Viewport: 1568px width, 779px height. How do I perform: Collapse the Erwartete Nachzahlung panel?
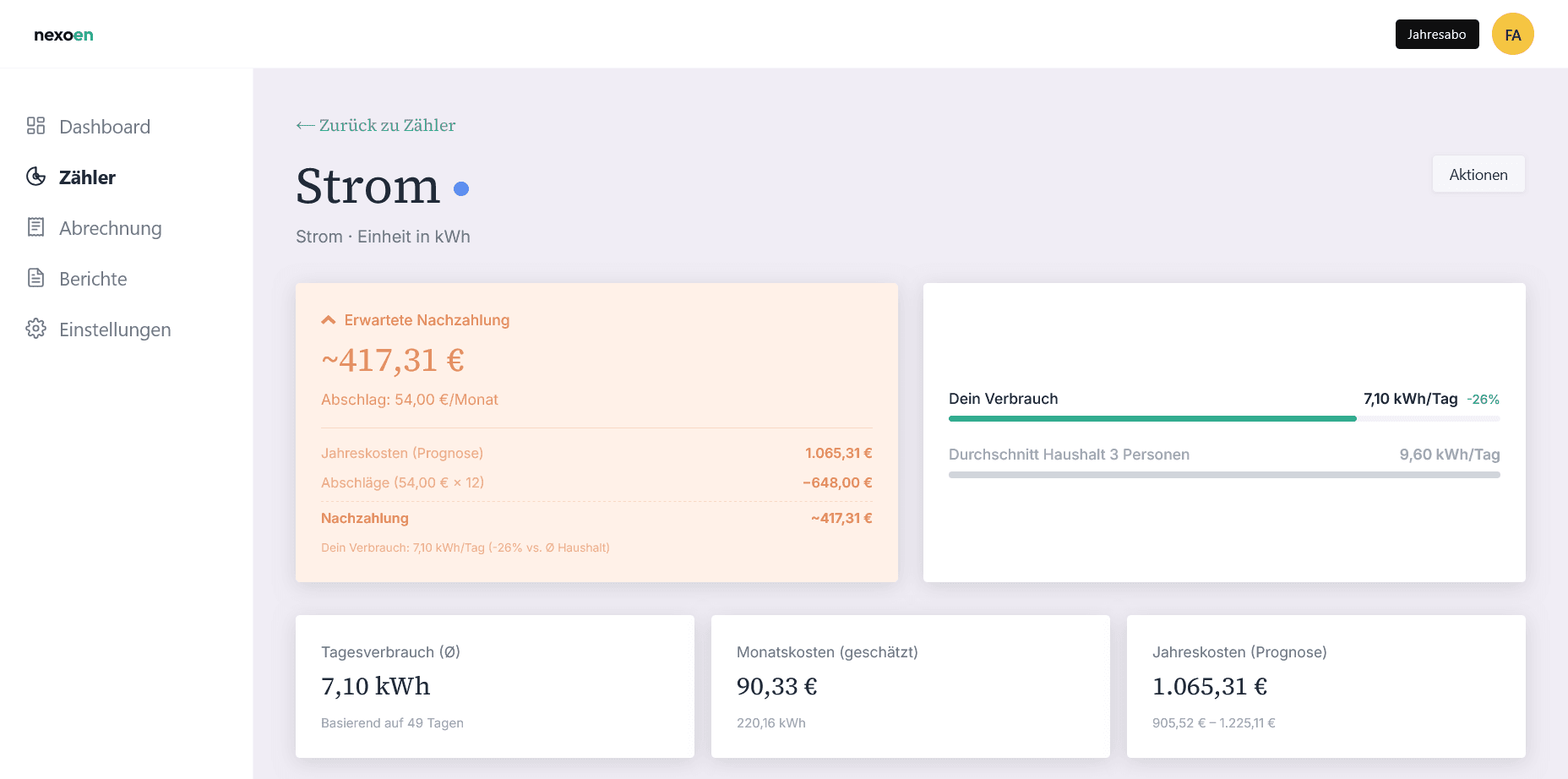(328, 319)
